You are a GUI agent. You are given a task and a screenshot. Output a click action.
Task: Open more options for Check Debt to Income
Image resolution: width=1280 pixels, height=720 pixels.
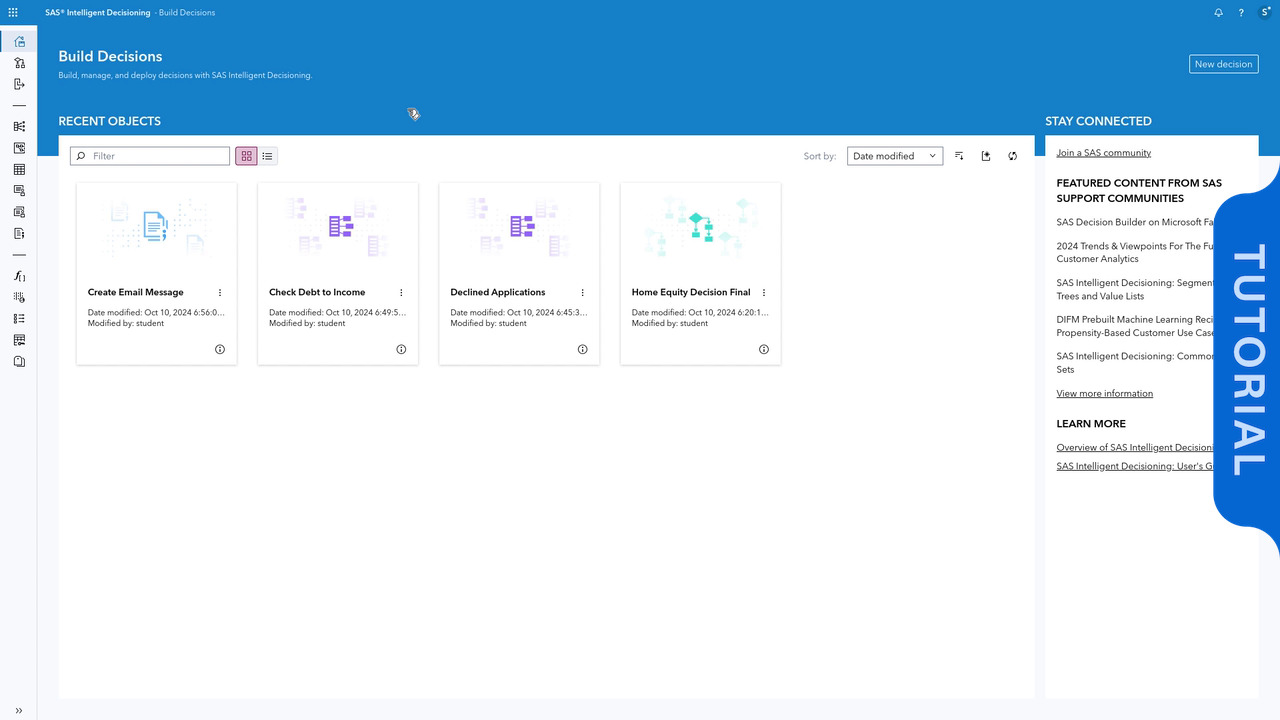[x=401, y=293]
